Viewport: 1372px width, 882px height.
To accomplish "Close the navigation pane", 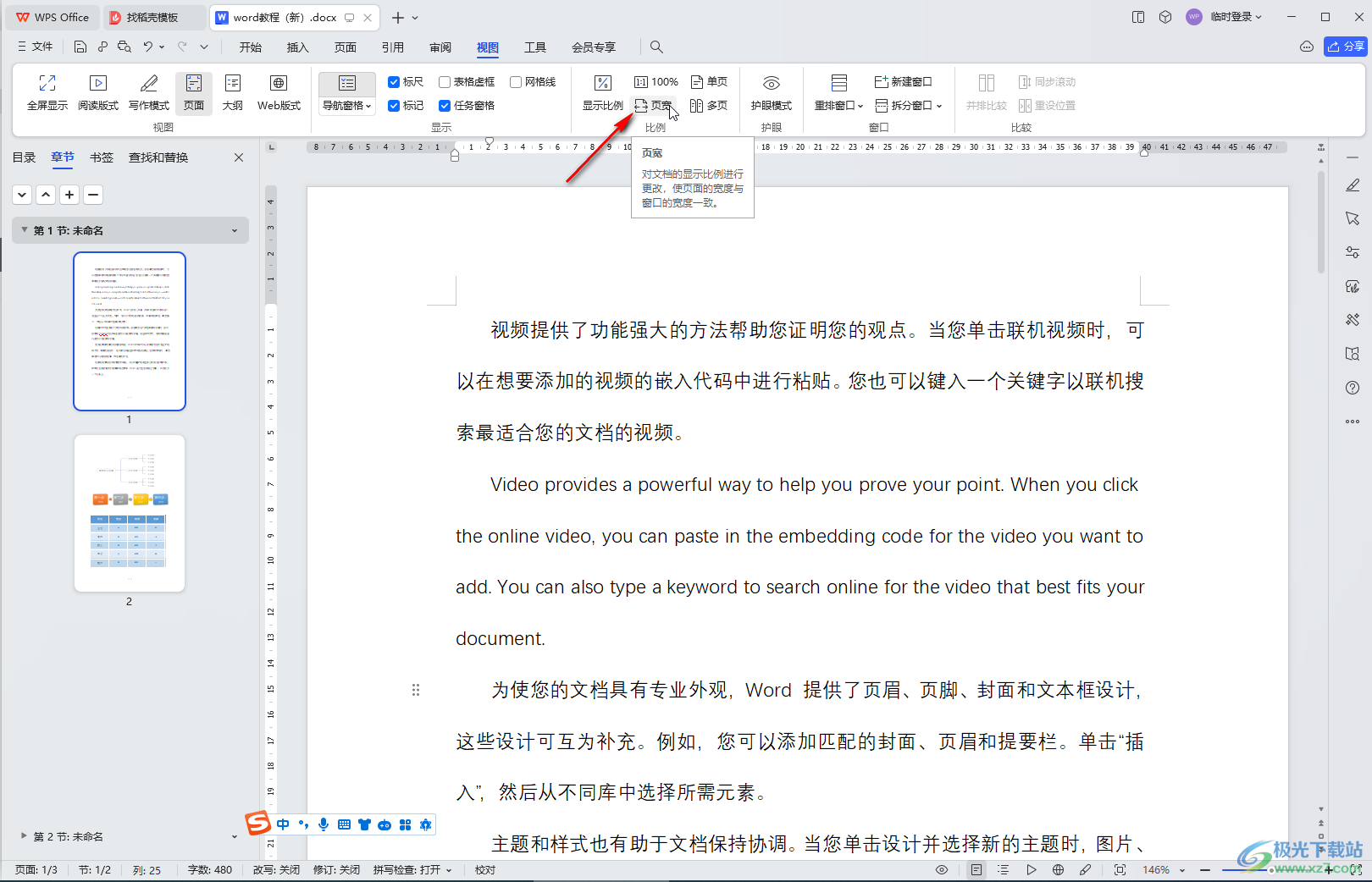I will (239, 157).
